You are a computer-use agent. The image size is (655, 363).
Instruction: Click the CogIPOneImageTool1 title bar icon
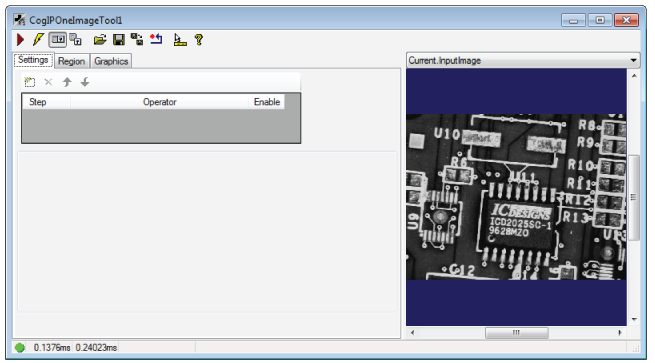(x=19, y=20)
